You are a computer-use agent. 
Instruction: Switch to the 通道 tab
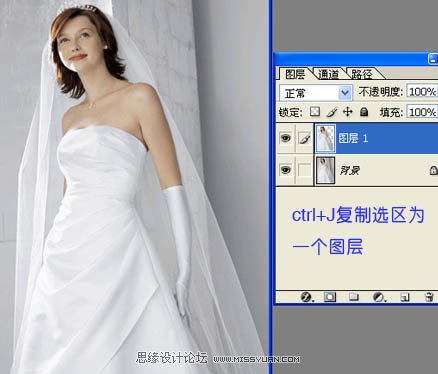[328, 74]
